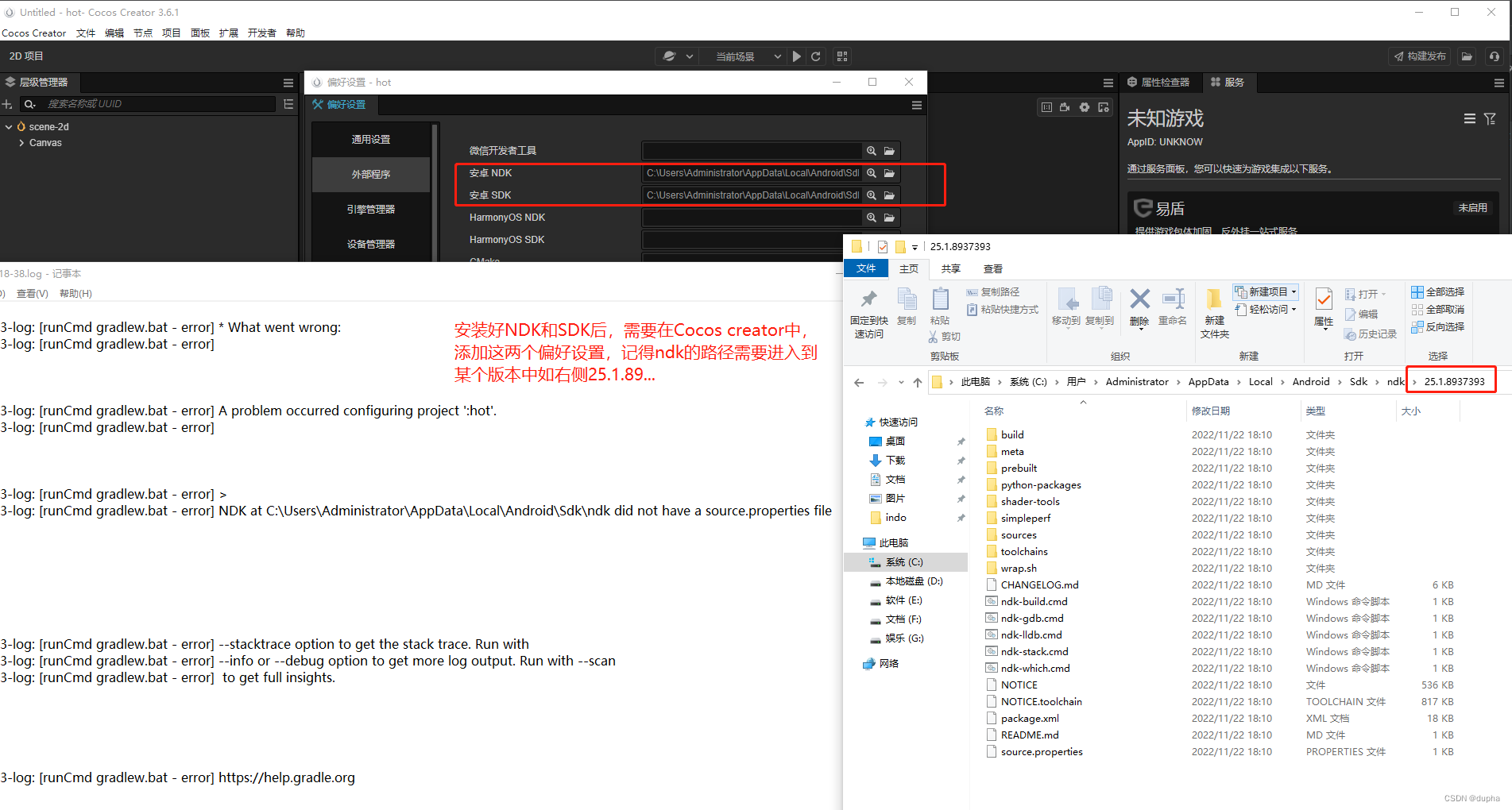This screenshot has width=1512, height=810.
Task: Open recent locations dropdown in Explorer
Action: (x=901, y=383)
